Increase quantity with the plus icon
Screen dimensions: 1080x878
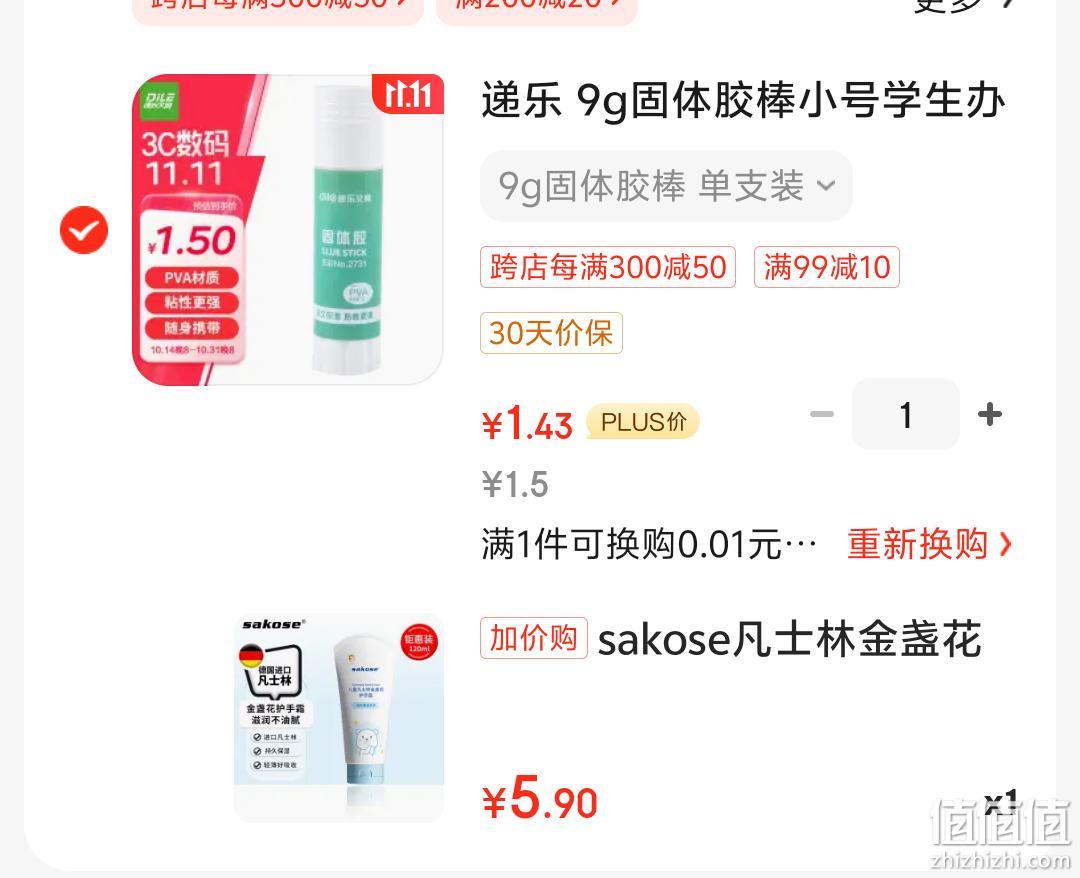pos(990,415)
